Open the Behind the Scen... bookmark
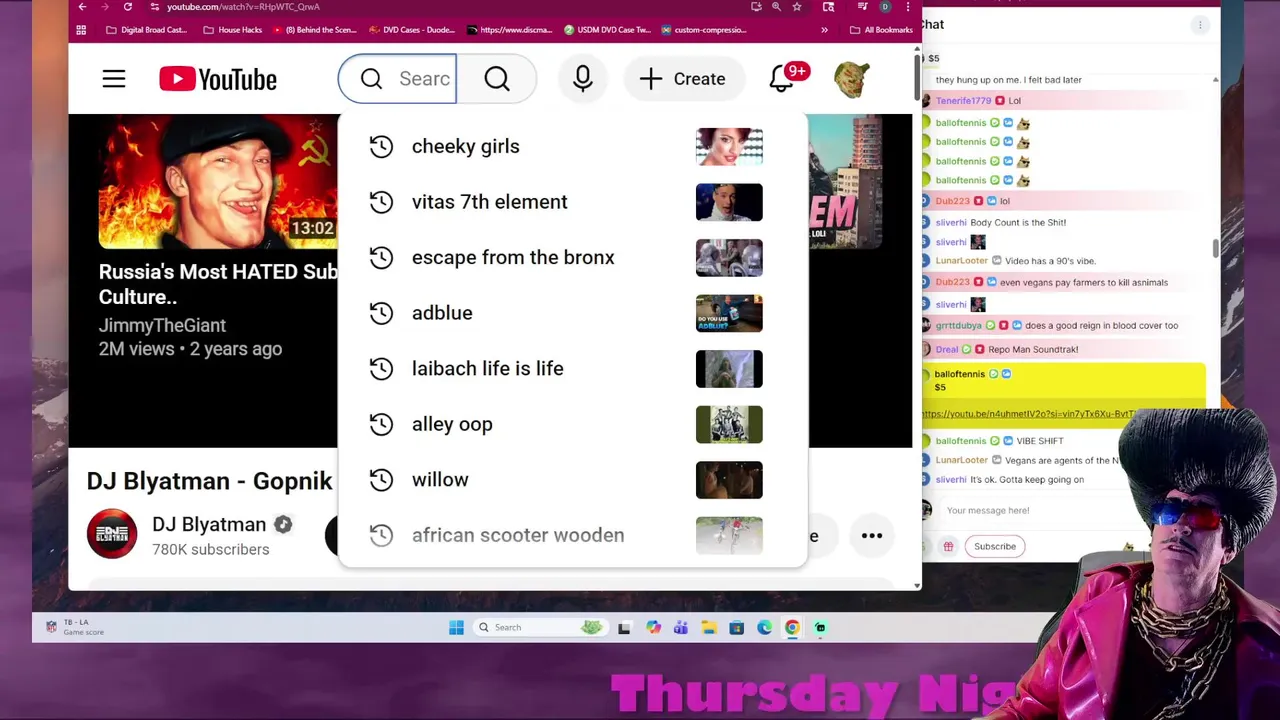The width and height of the screenshot is (1280, 720). pyautogui.click(x=314, y=30)
